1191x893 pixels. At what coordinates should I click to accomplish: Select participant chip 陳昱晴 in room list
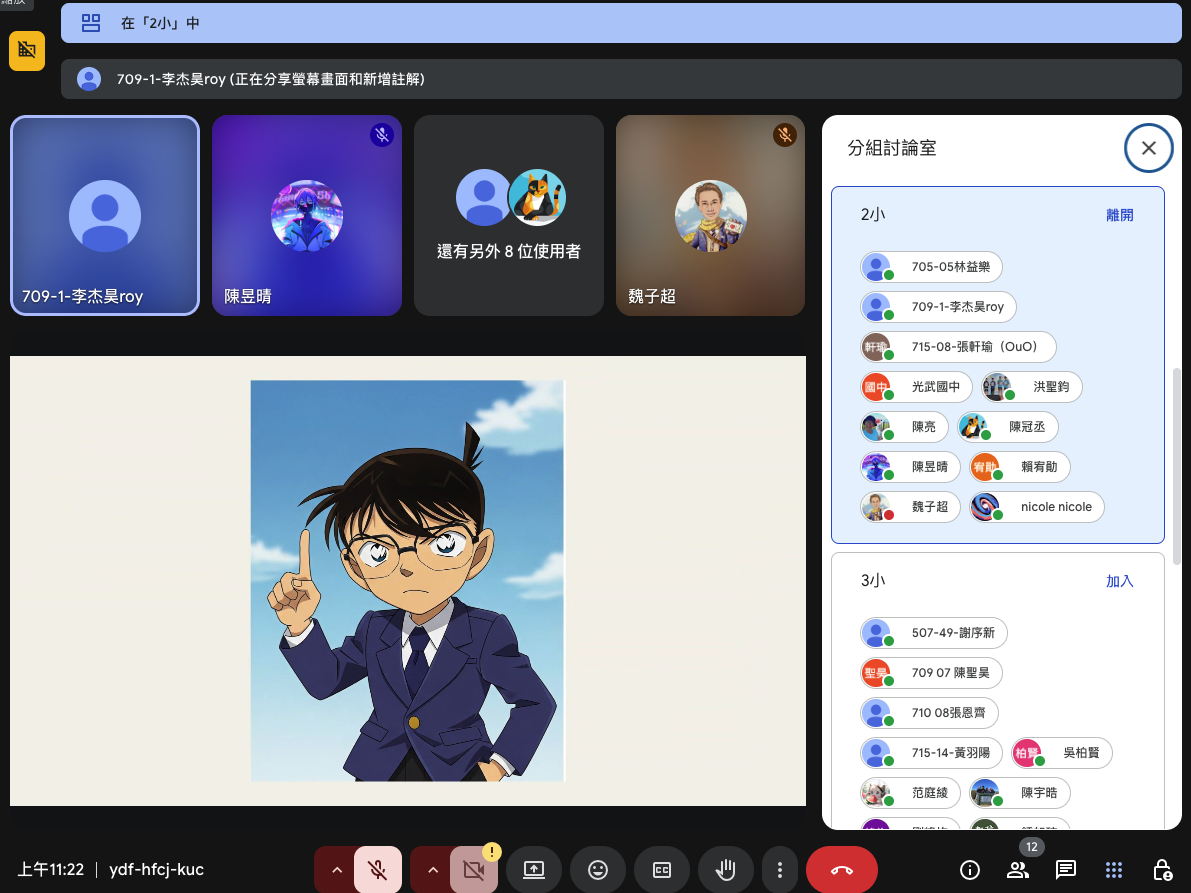tap(910, 467)
